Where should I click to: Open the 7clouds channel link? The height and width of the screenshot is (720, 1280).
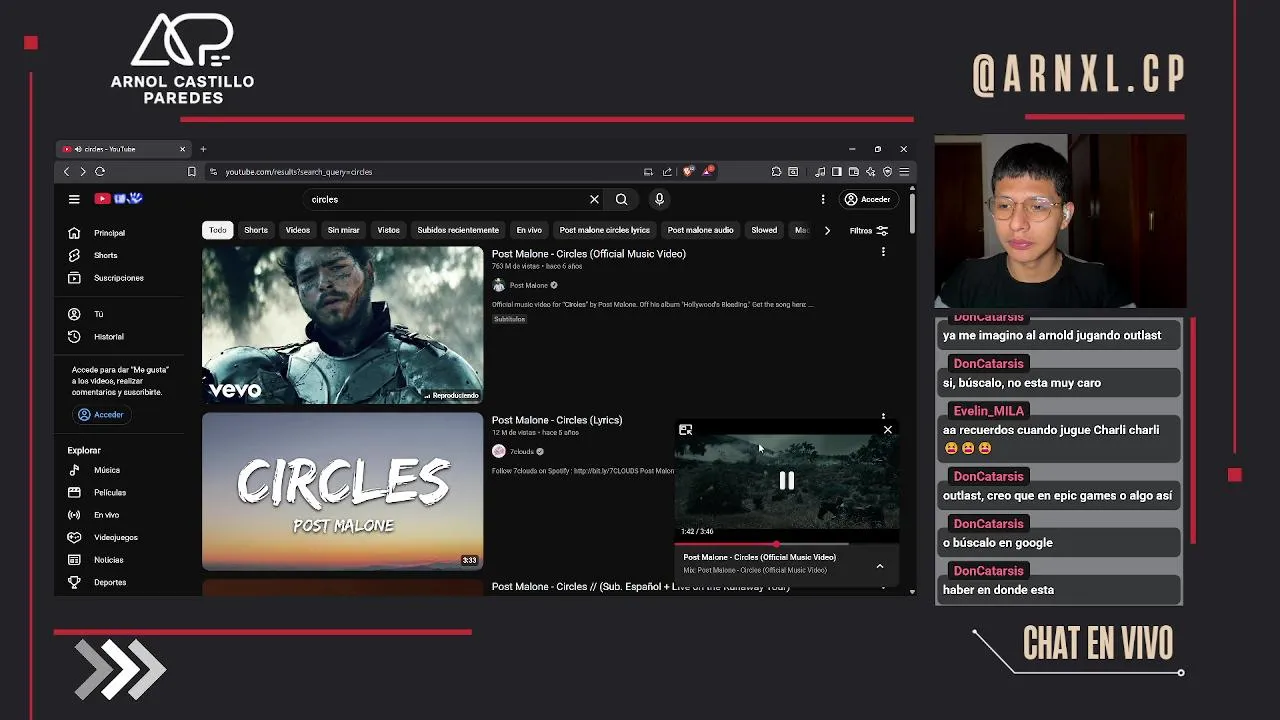[x=522, y=452]
